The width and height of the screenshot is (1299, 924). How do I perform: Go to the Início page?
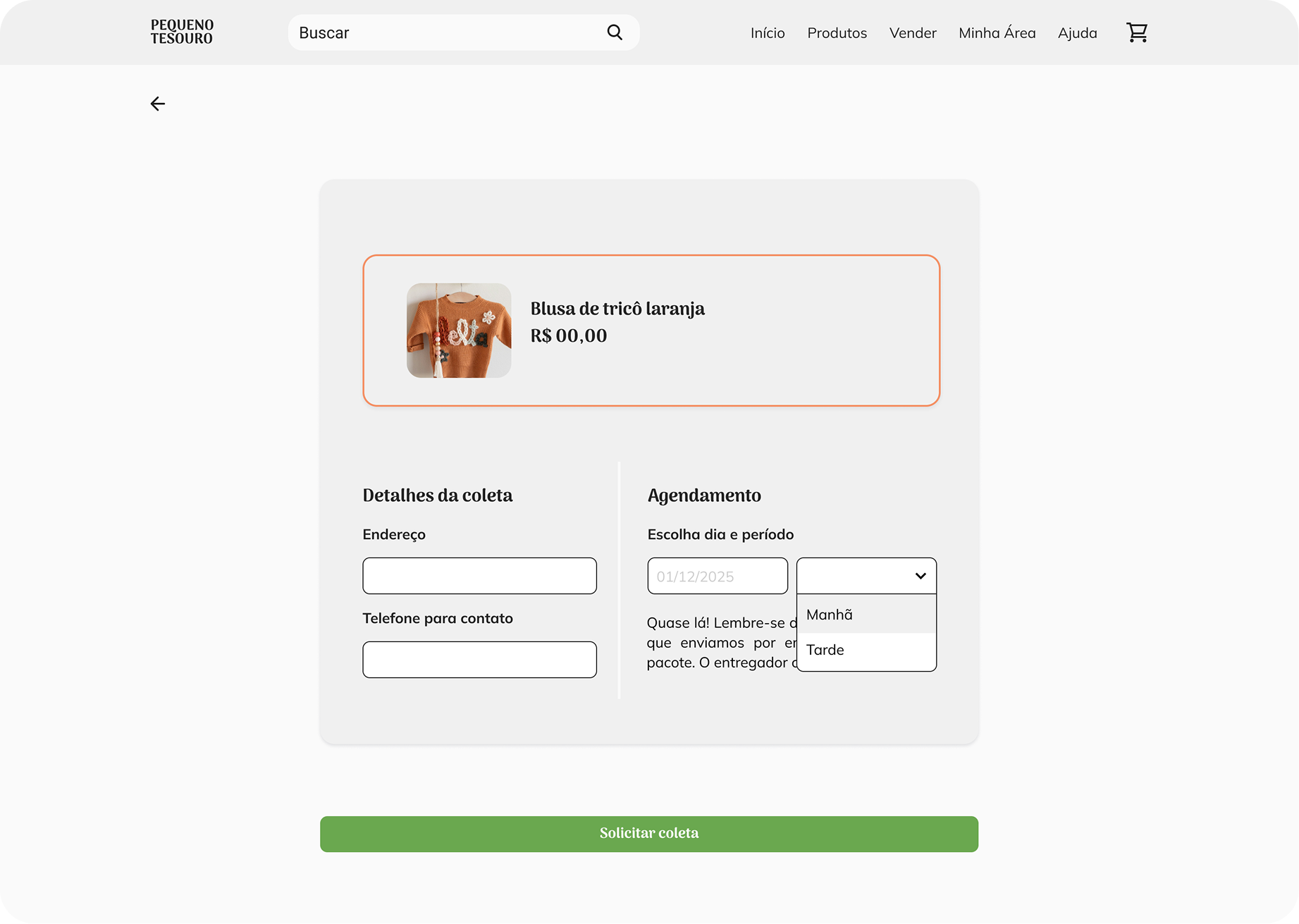(767, 33)
